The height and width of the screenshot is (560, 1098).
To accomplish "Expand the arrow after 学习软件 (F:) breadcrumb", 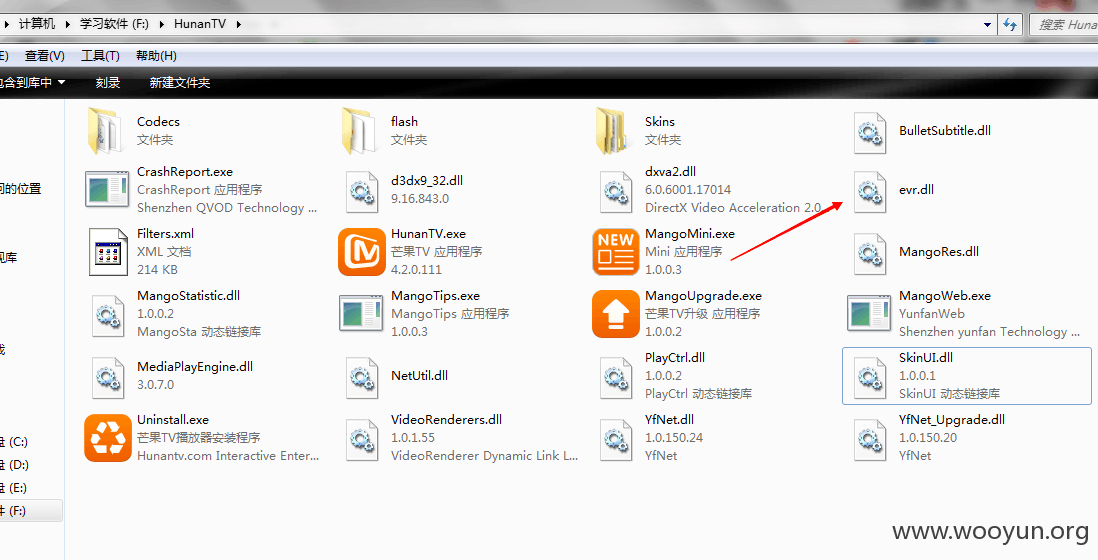I will [x=162, y=24].
